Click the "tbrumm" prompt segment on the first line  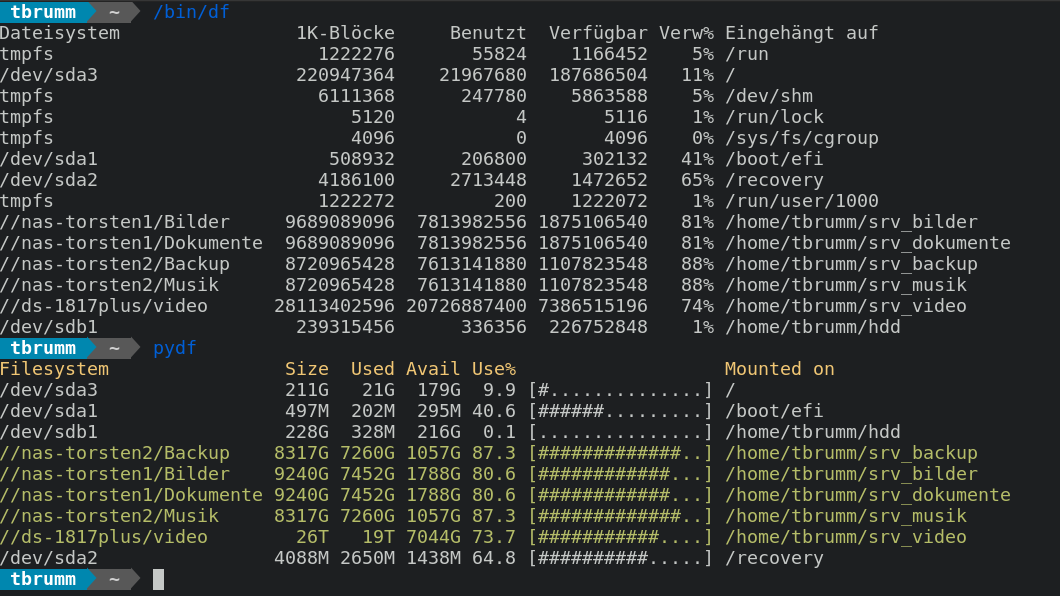(43, 12)
